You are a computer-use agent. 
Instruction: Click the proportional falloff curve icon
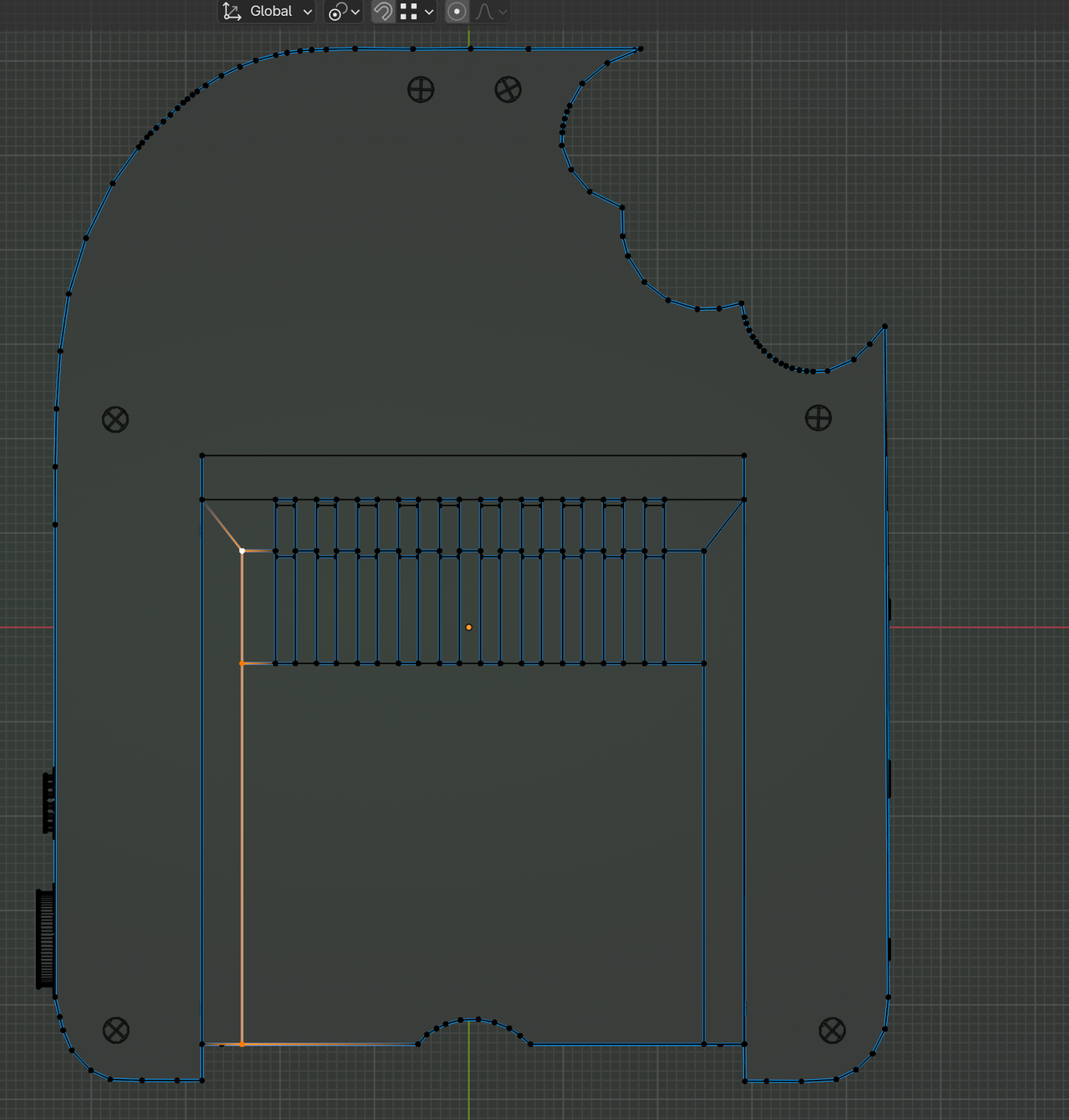pyautogui.click(x=483, y=12)
